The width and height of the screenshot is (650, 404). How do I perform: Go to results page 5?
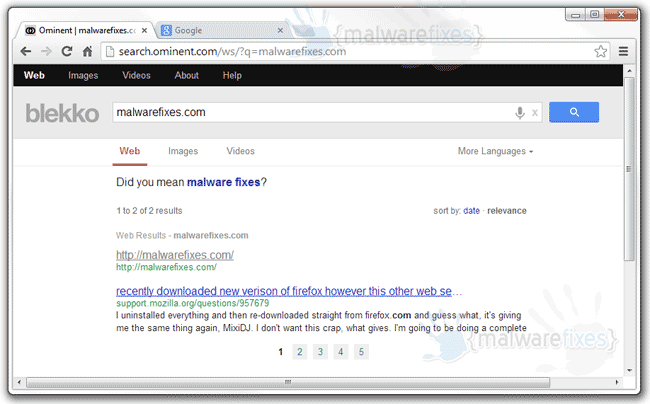tap(361, 352)
